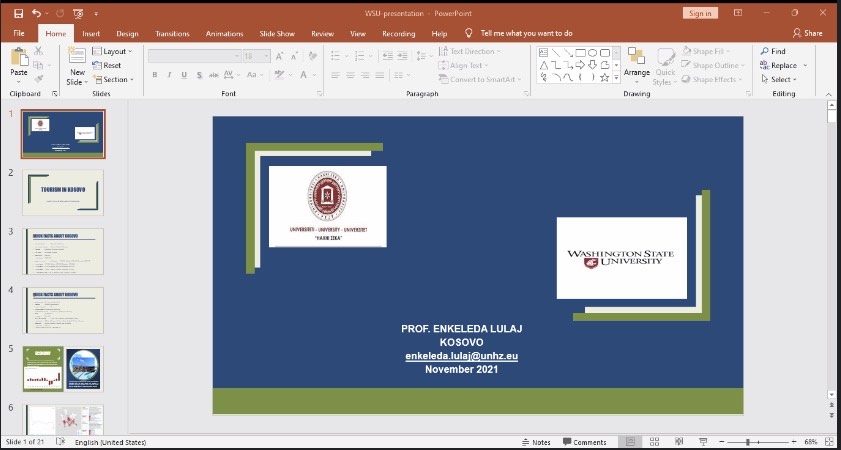The width and height of the screenshot is (841, 450).
Task: Click the Undo arrow icon
Action: tap(36, 13)
